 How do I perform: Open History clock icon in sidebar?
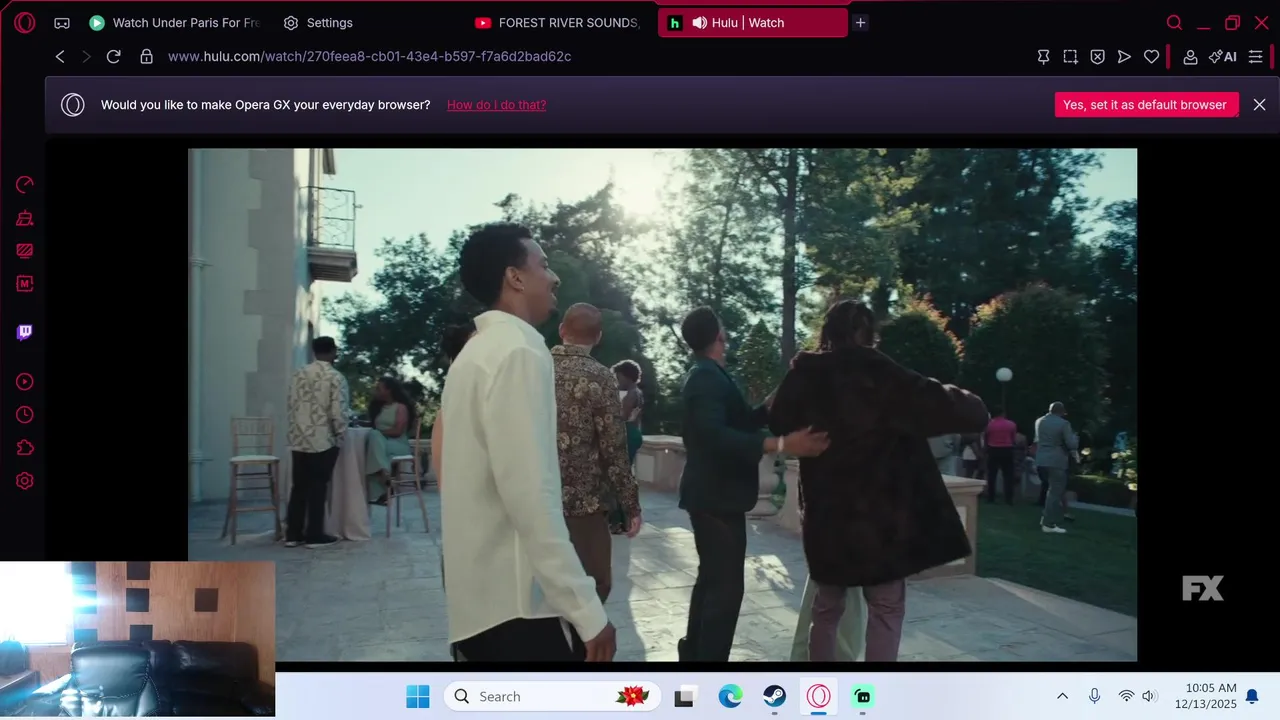tap(25, 415)
